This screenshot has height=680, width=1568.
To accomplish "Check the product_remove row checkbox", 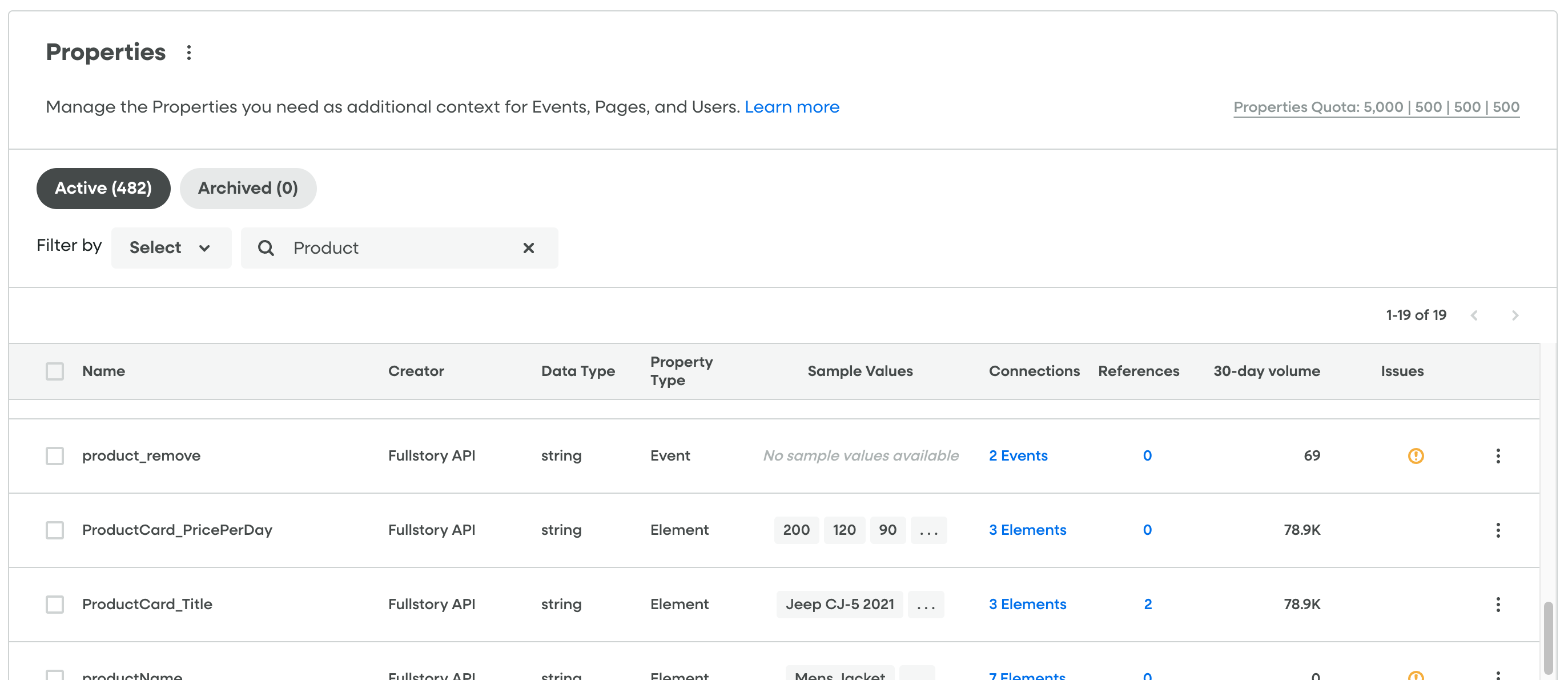I will (x=55, y=456).
